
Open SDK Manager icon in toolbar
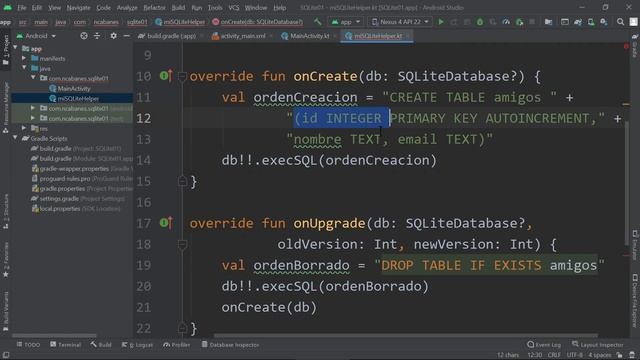coord(604,22)
